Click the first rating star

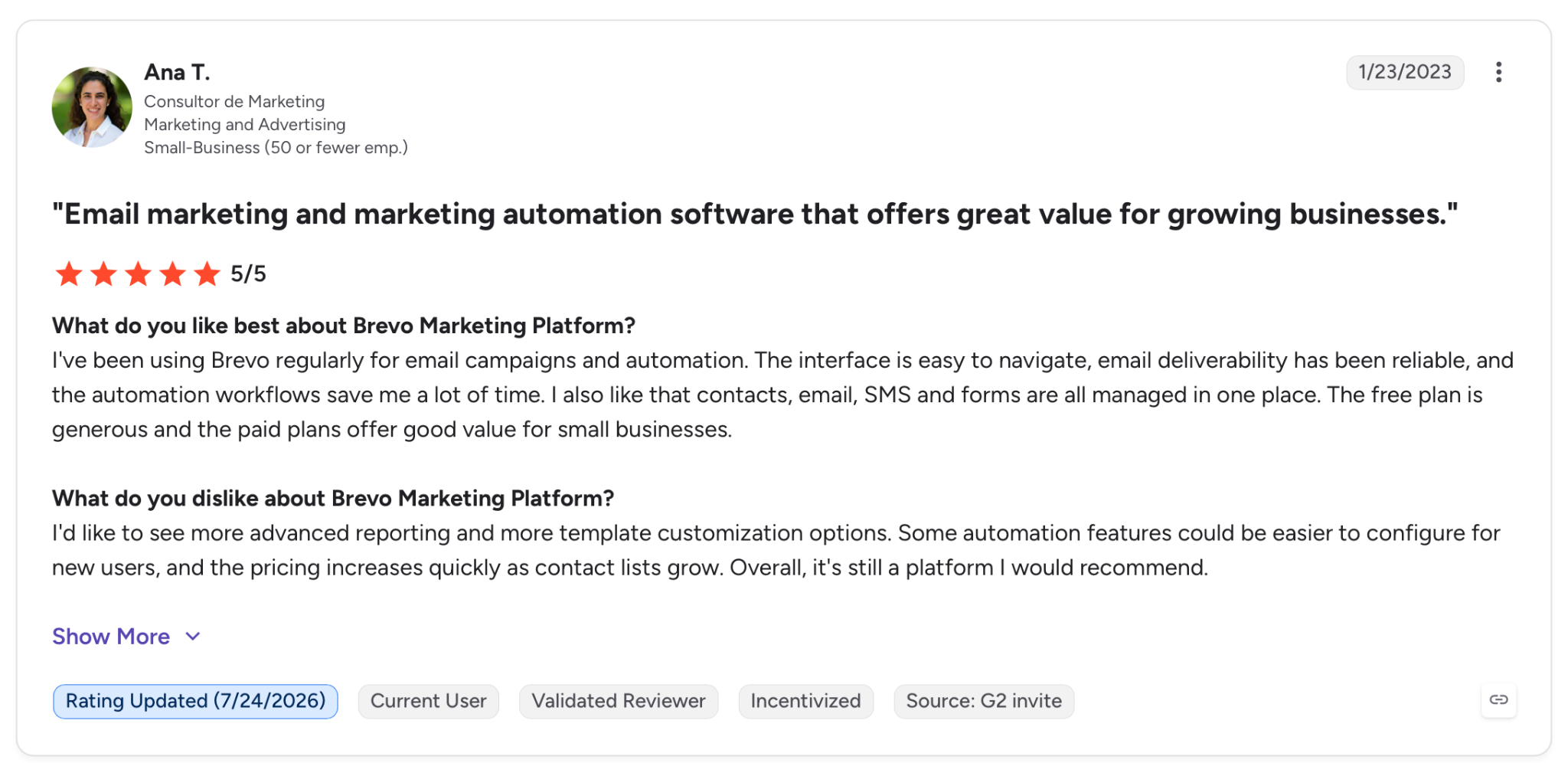[69, 273]
